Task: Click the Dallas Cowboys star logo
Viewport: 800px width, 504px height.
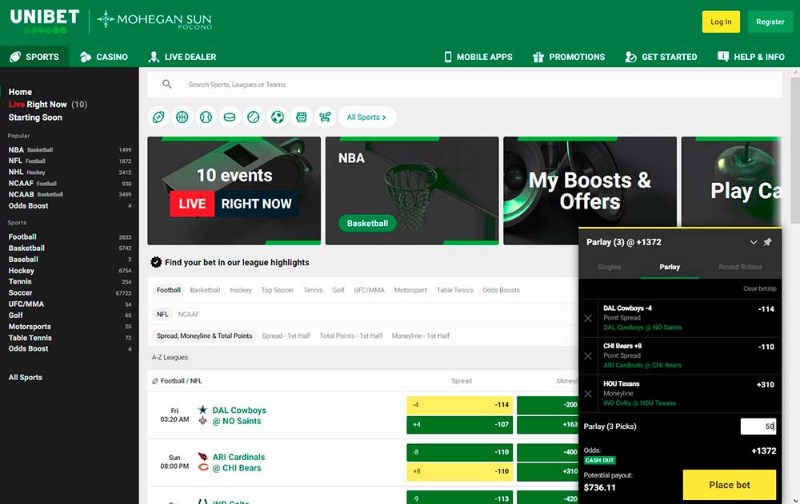Action: [x=203, y=410]
